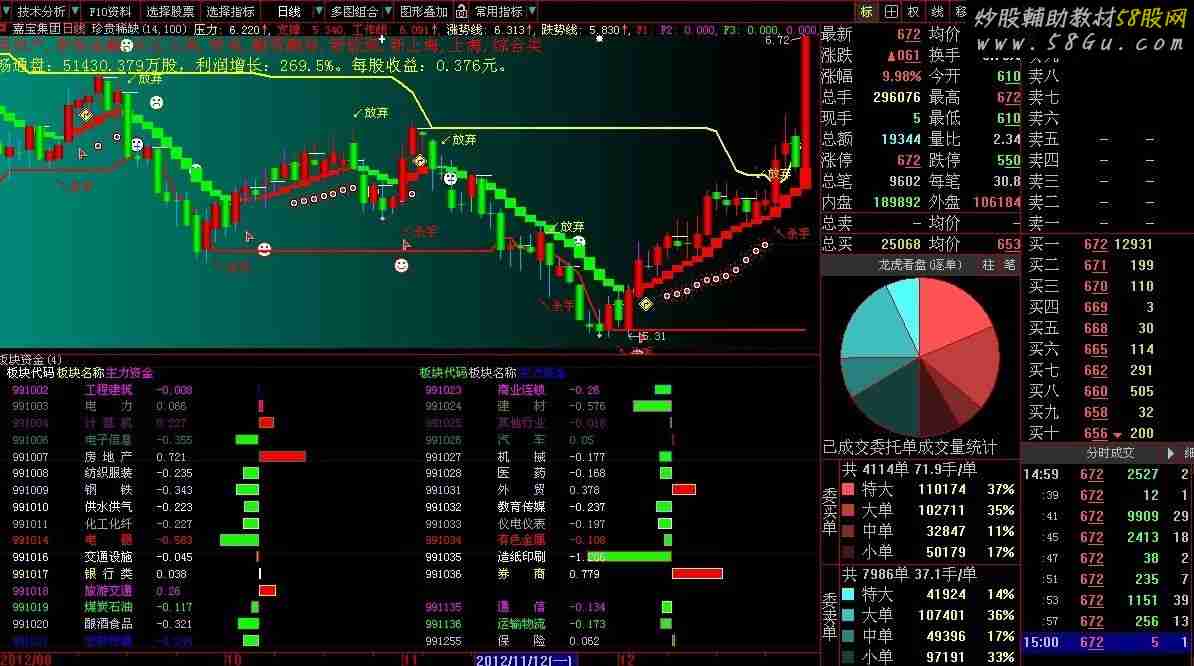
Task: Click the 常用指标 button
Action: pos(499,11)
